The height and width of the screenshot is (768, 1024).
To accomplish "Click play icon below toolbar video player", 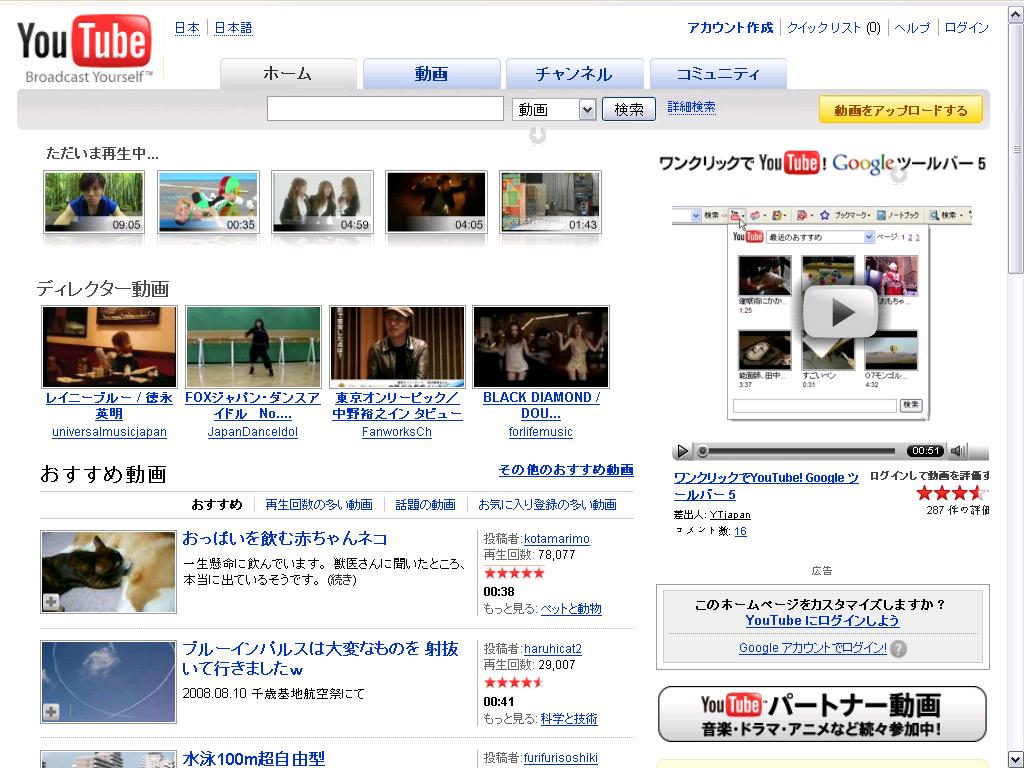I will click(x=682, y=451).
